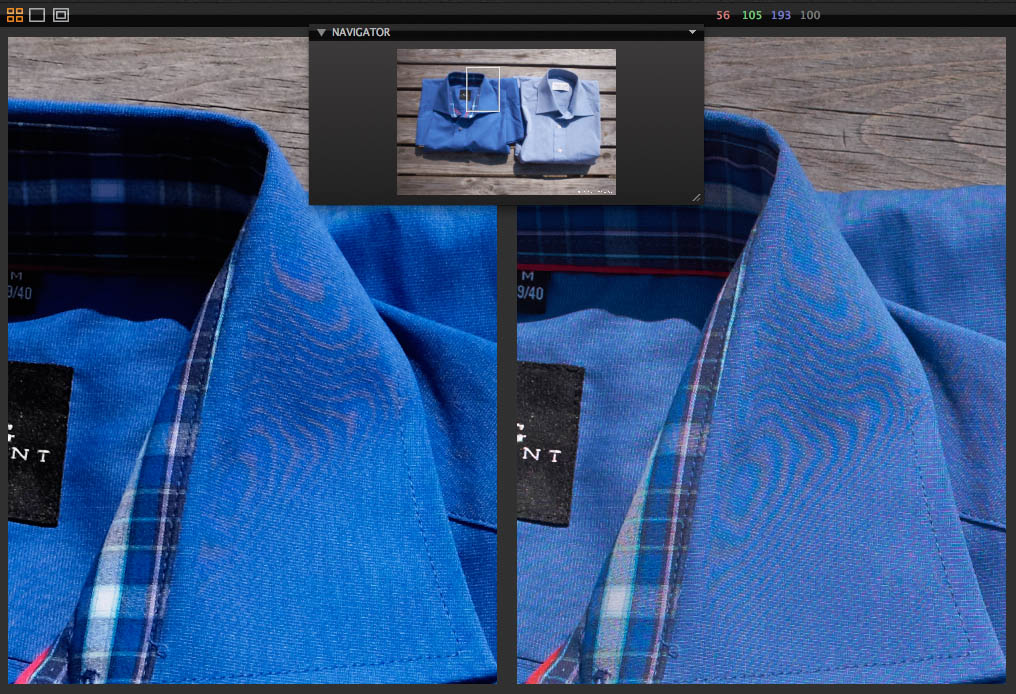
Task: Select the left comparison image of collar
Action: [252, 360]
